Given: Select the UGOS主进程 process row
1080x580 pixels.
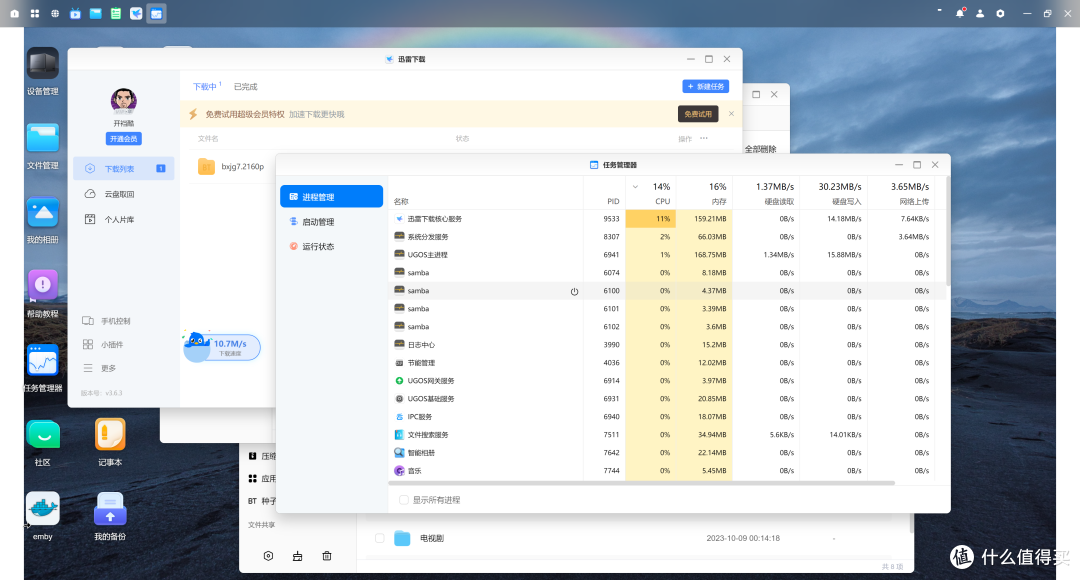Looking at the screenshot, I should pyautogui.click(x=666, y=255).
